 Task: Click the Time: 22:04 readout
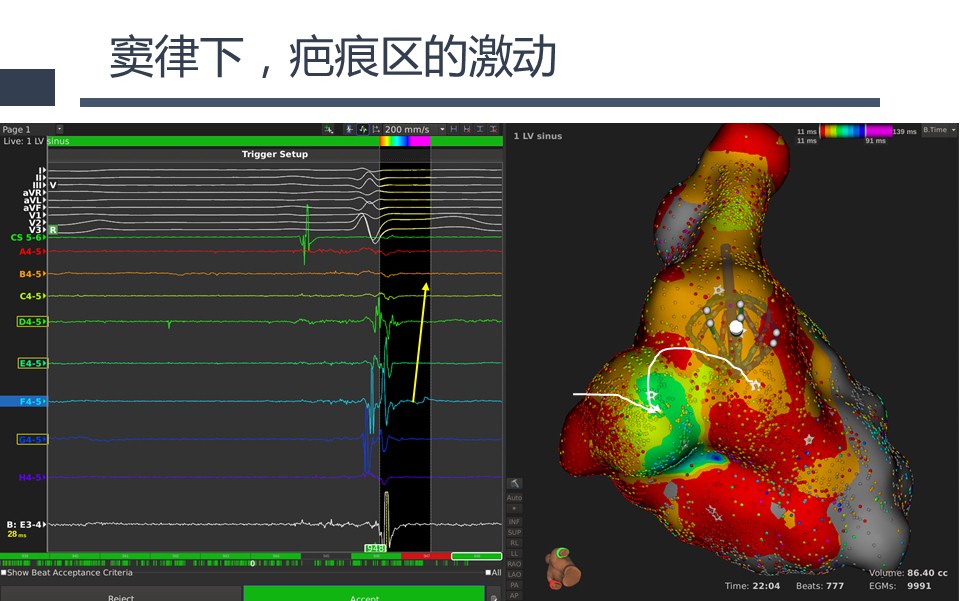752,586
